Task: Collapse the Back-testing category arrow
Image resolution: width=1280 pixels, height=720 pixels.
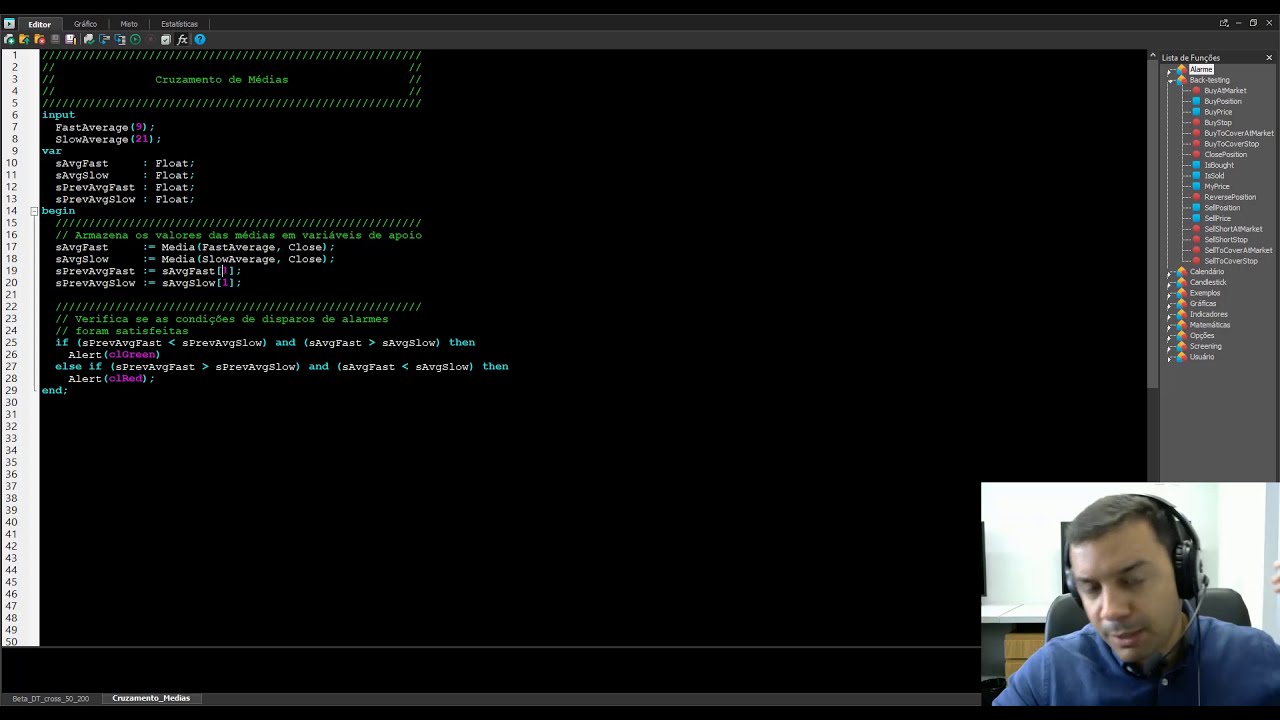Action: click(1170, 80)
